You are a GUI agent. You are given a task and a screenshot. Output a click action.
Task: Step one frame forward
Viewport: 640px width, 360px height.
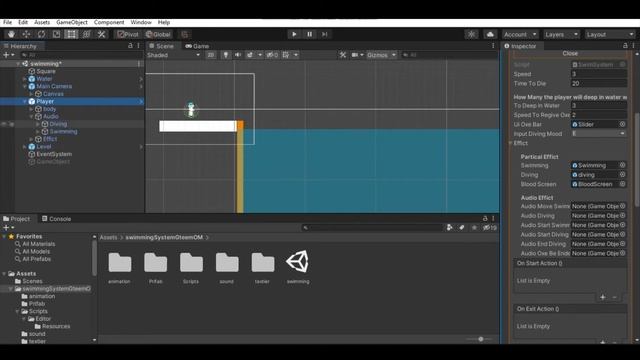tap(324, 34)
